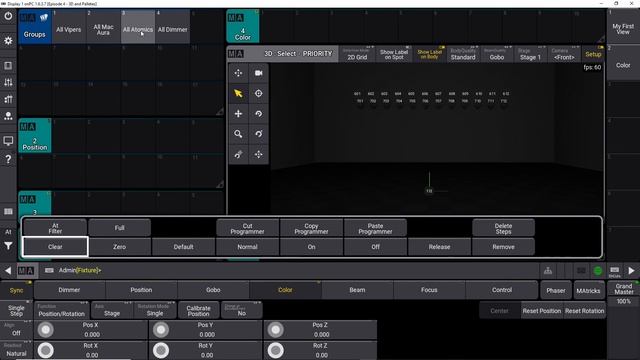Click the Calibrate Position button
This screenshot has height=360, width=640.
[198, 310]
